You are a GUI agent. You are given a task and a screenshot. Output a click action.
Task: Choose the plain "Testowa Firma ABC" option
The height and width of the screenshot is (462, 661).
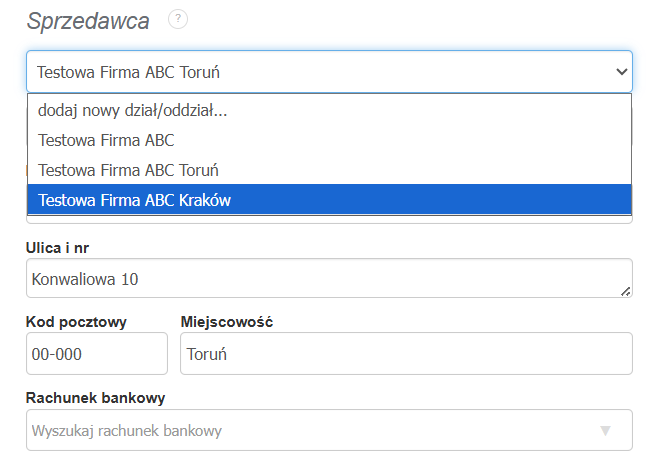click(106, 140)
